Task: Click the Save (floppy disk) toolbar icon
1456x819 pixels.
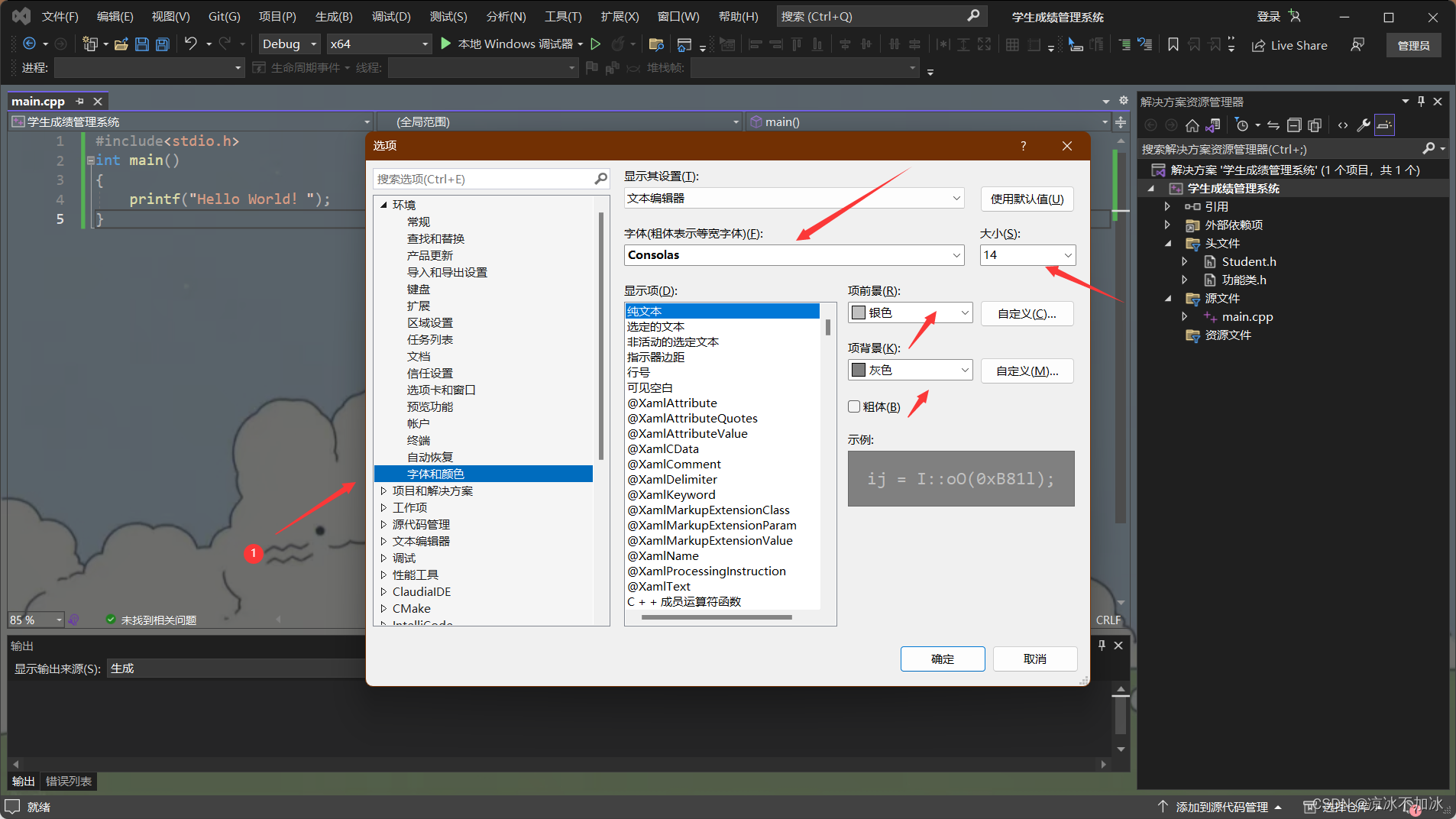Action: coord(141,44)
